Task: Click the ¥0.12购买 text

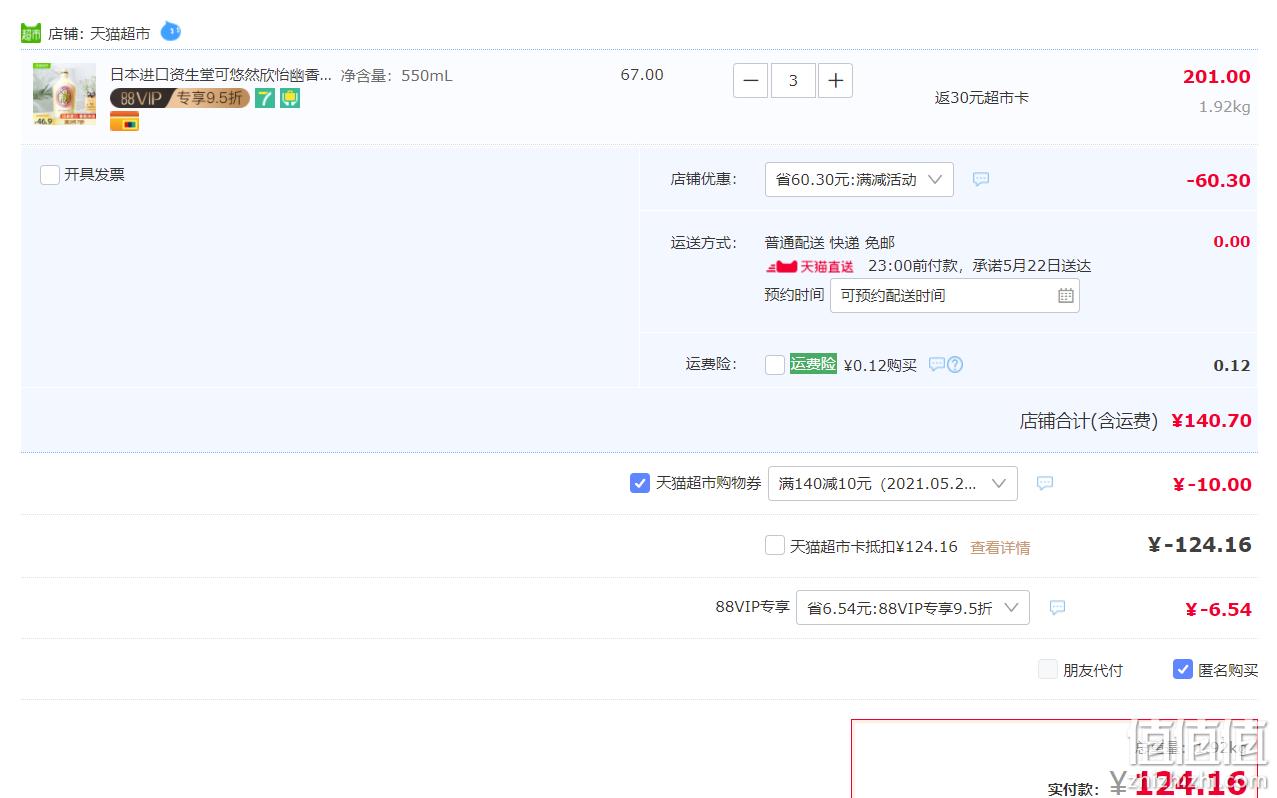Action: click(880, 365)
